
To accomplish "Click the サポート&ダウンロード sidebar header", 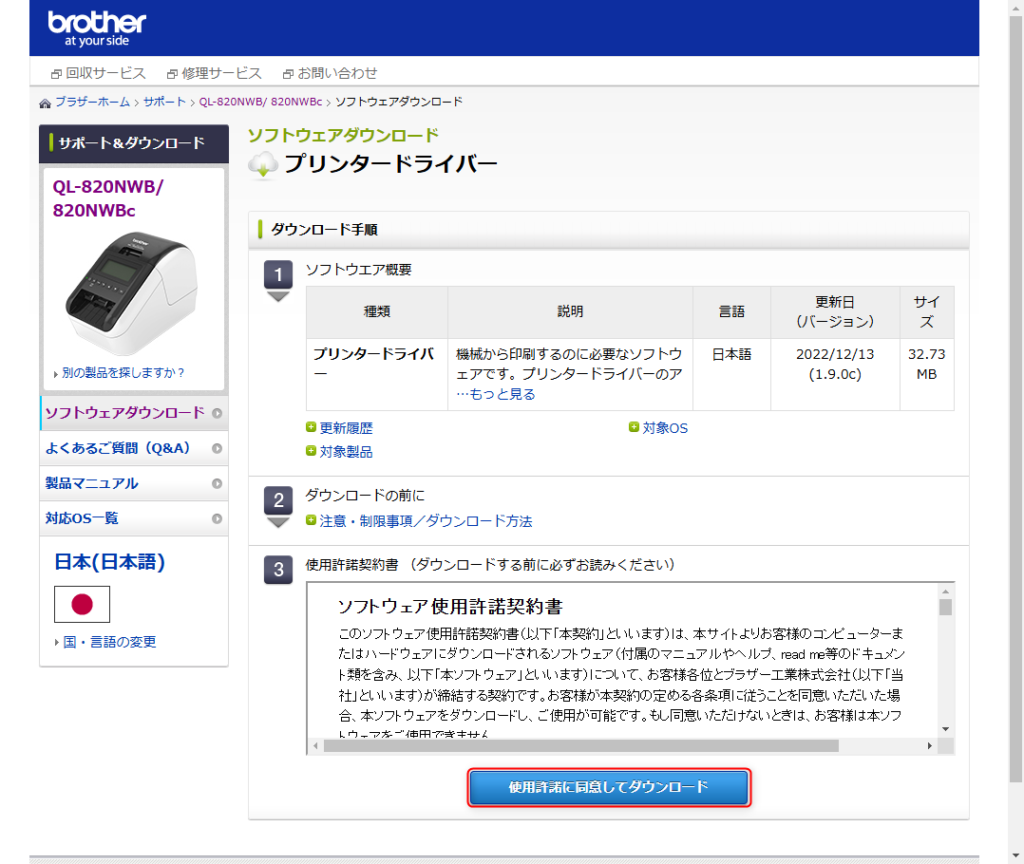I will coord(134,144).
